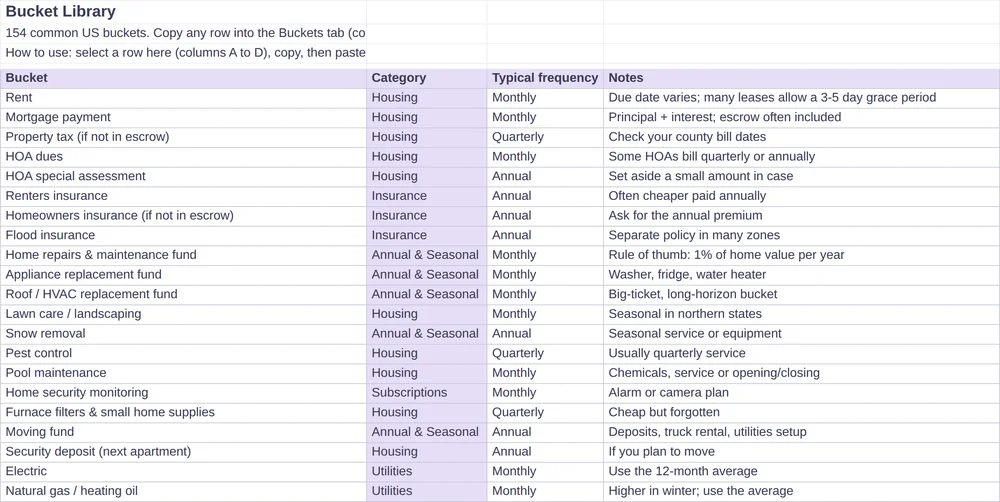This screenshot has width=1000, height=502.
Task: Select 'Homeowners insurance (if not in escrow)' cell
Action: (183, 216)
